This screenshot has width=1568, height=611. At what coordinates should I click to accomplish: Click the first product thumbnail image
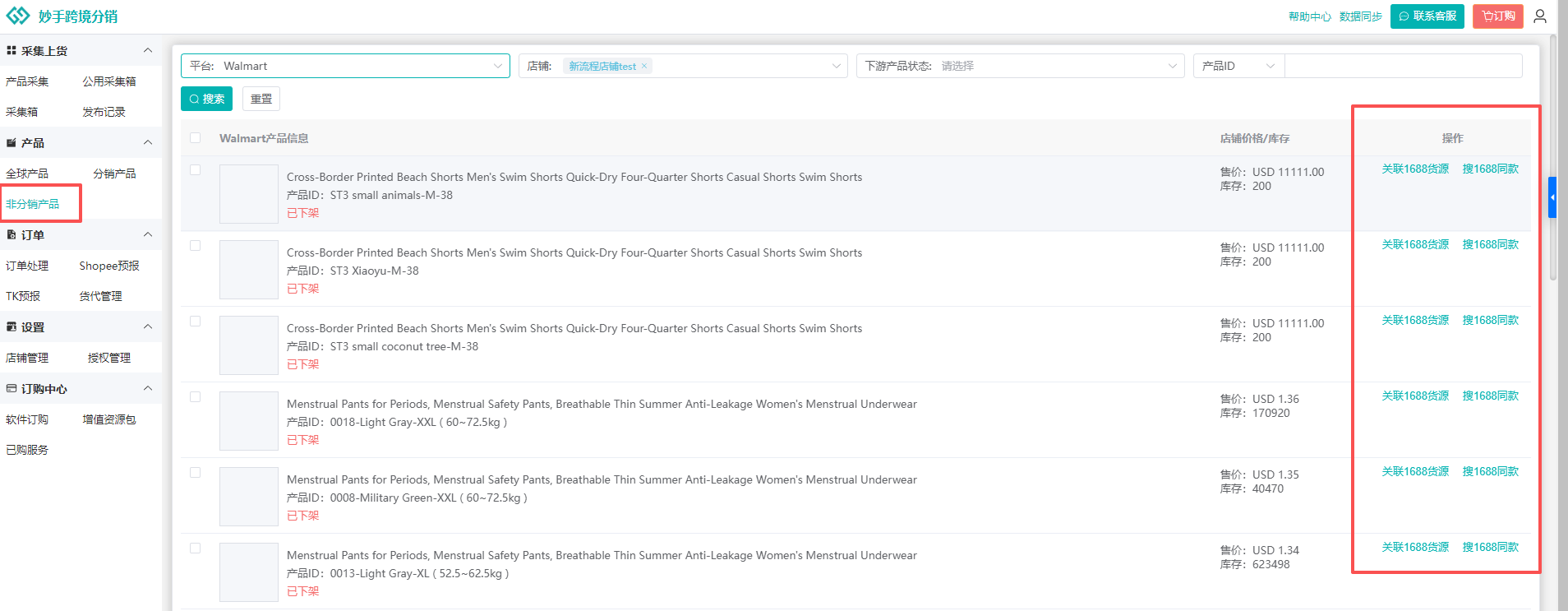[249, 194]
